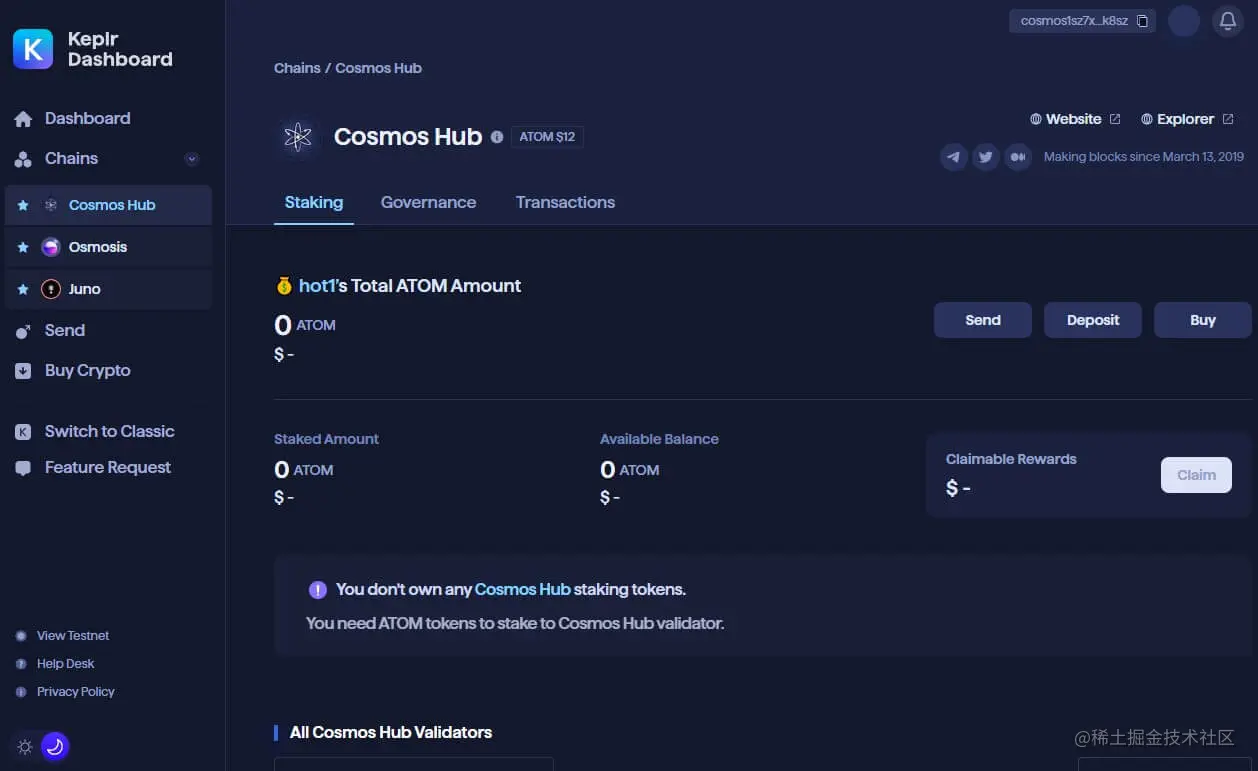Select Osmosis in the chains list
1258x771 pixels.
click(x=108, y=247)
